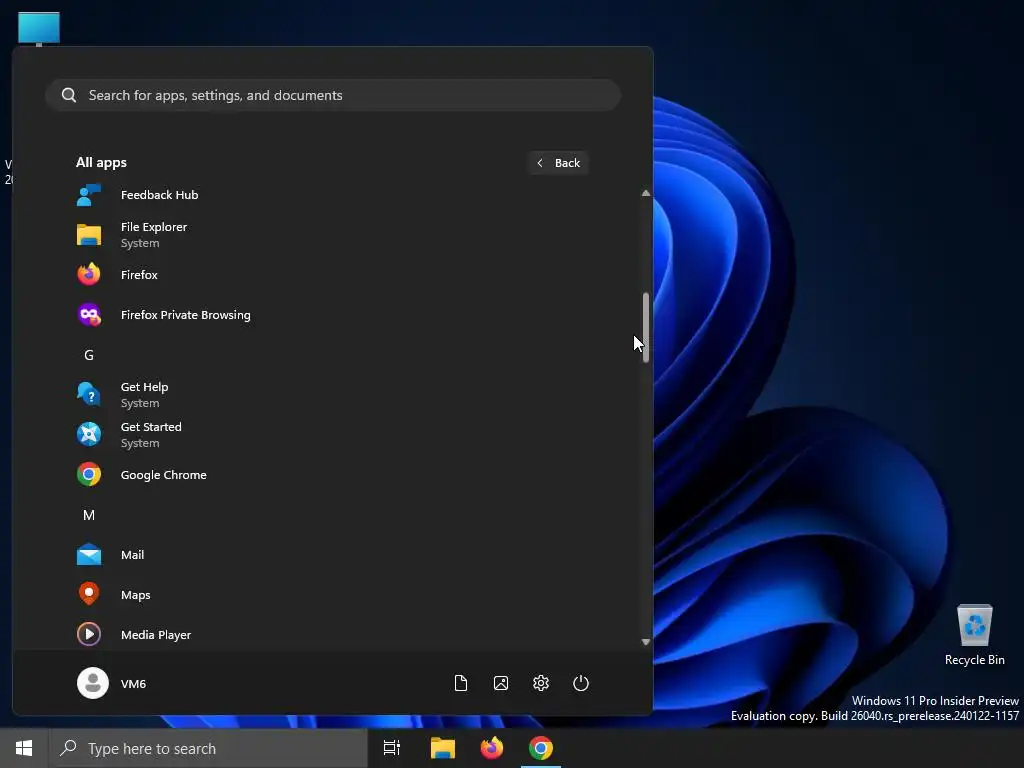Image resolution: width=1024 pixels, height=768 pixels.
Task: Open Task View on the taskbar
Action: [x=392, y=748]
